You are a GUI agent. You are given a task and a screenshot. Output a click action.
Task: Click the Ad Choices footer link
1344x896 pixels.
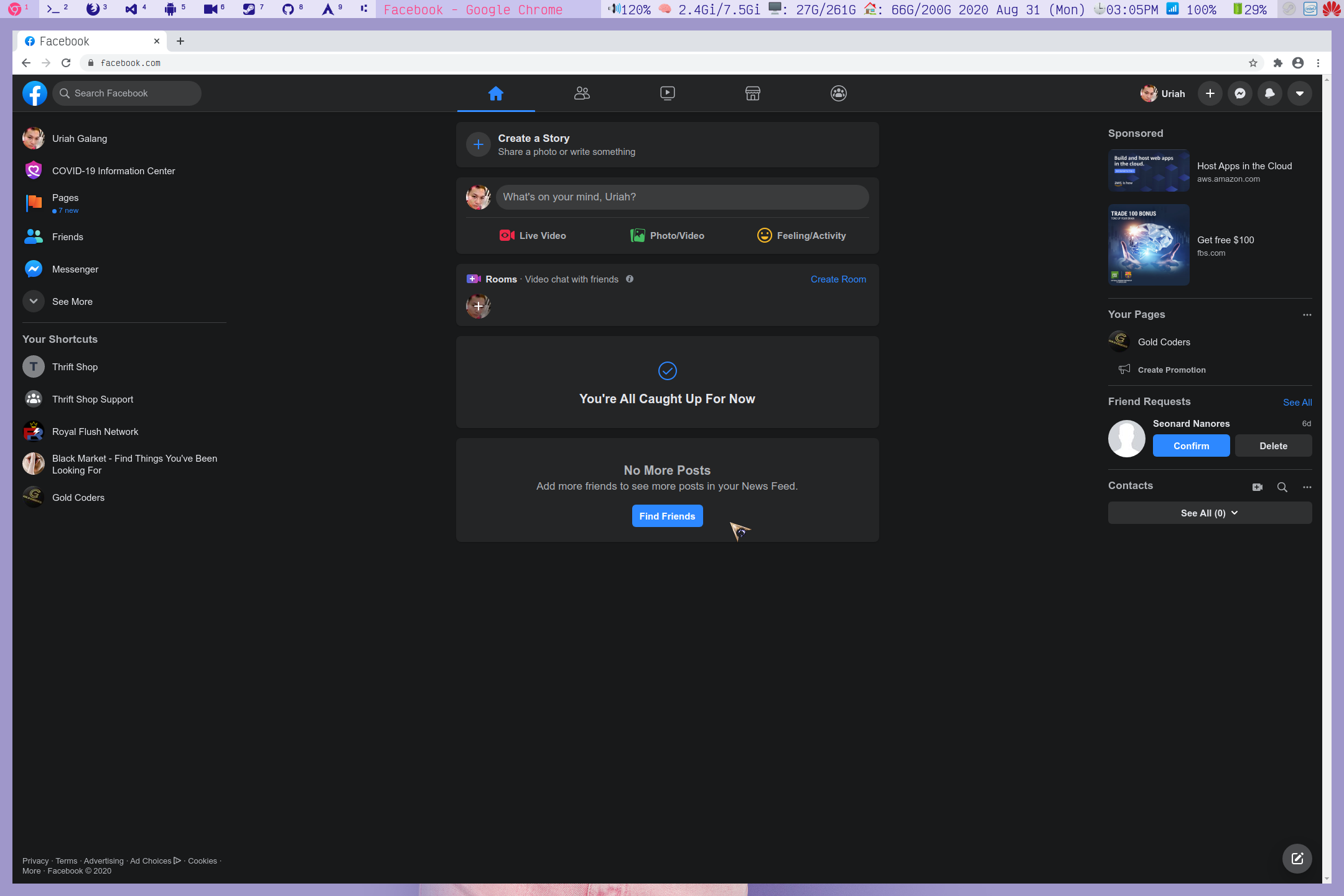pos(155,861)
